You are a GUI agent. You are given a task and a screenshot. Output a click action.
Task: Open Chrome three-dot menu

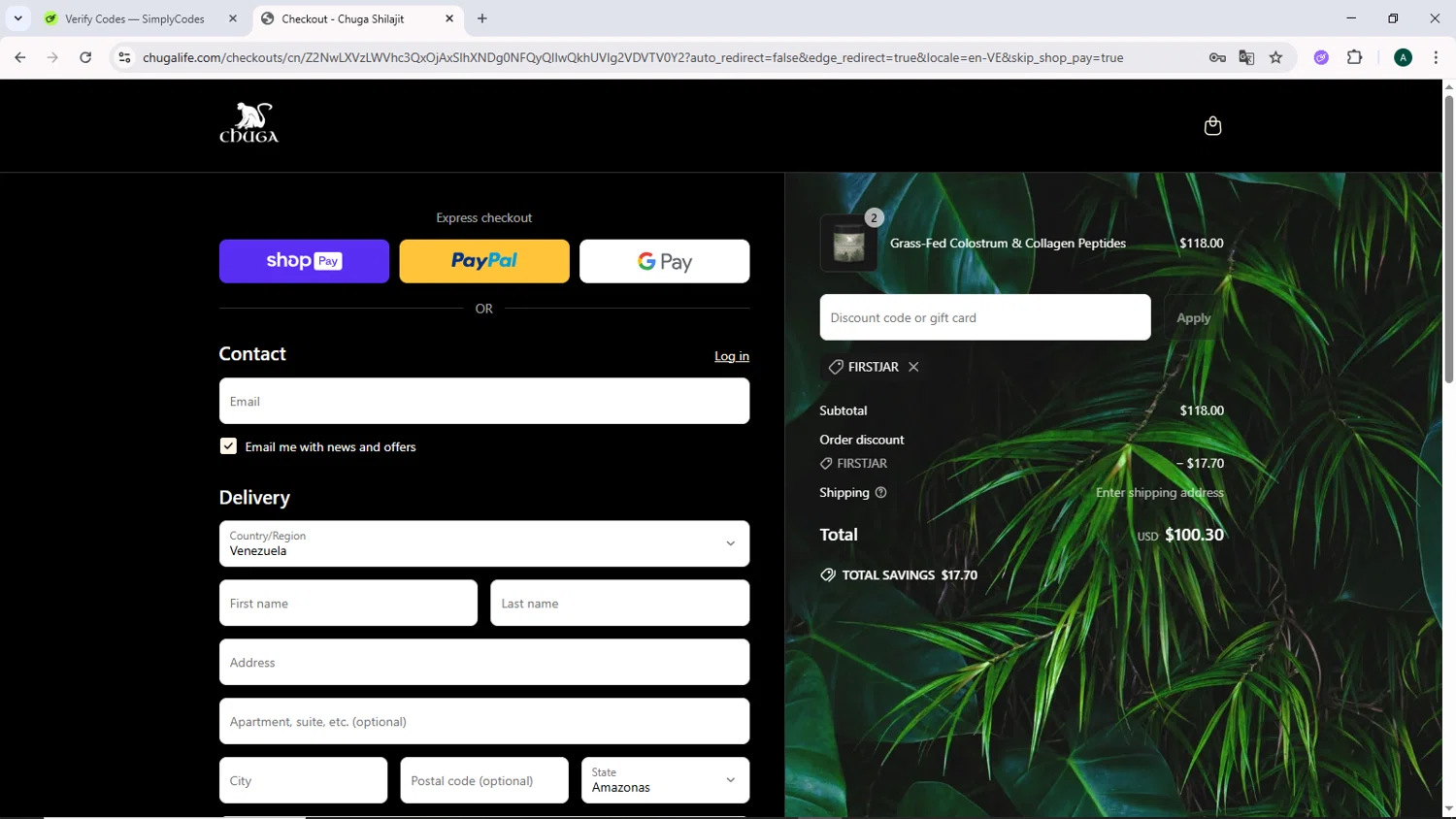pos(1436,57)
